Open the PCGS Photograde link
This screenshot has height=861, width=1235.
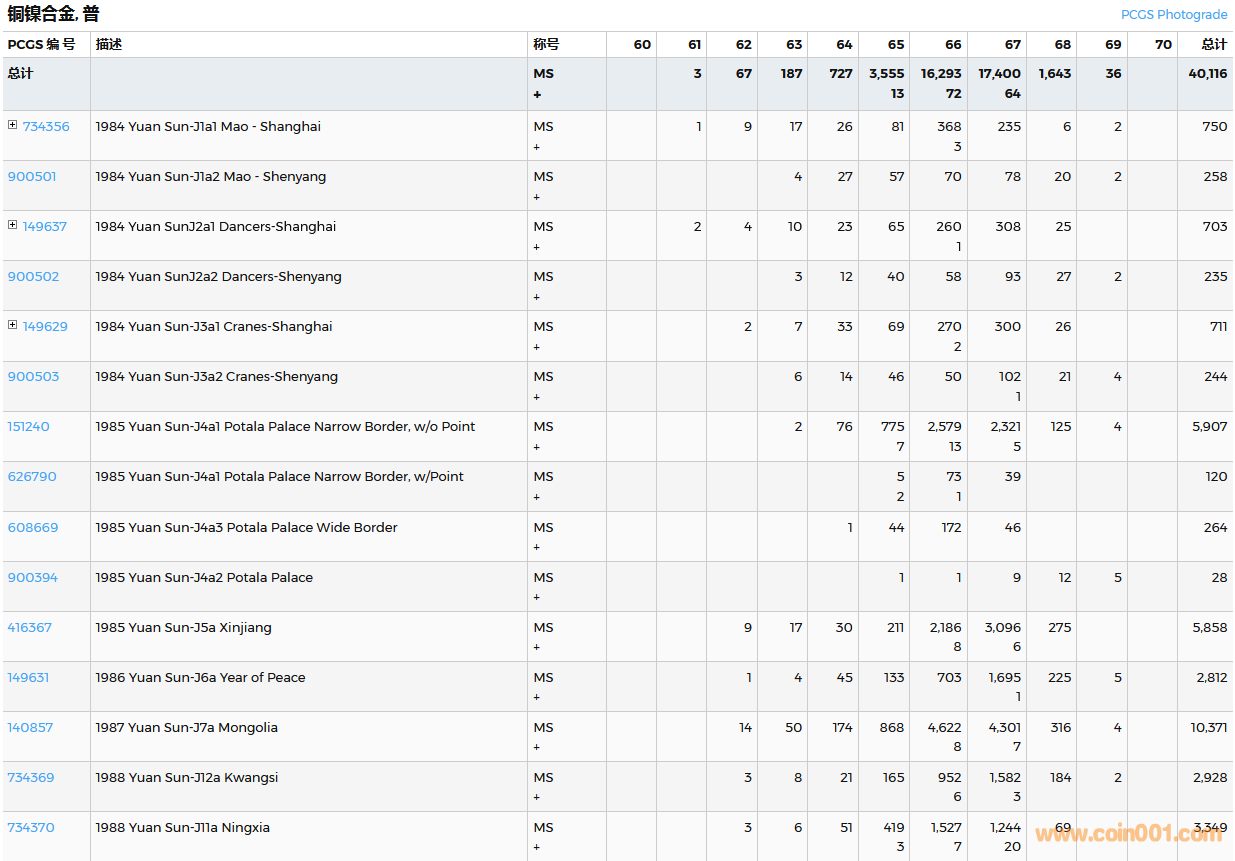pos(1173,15)
